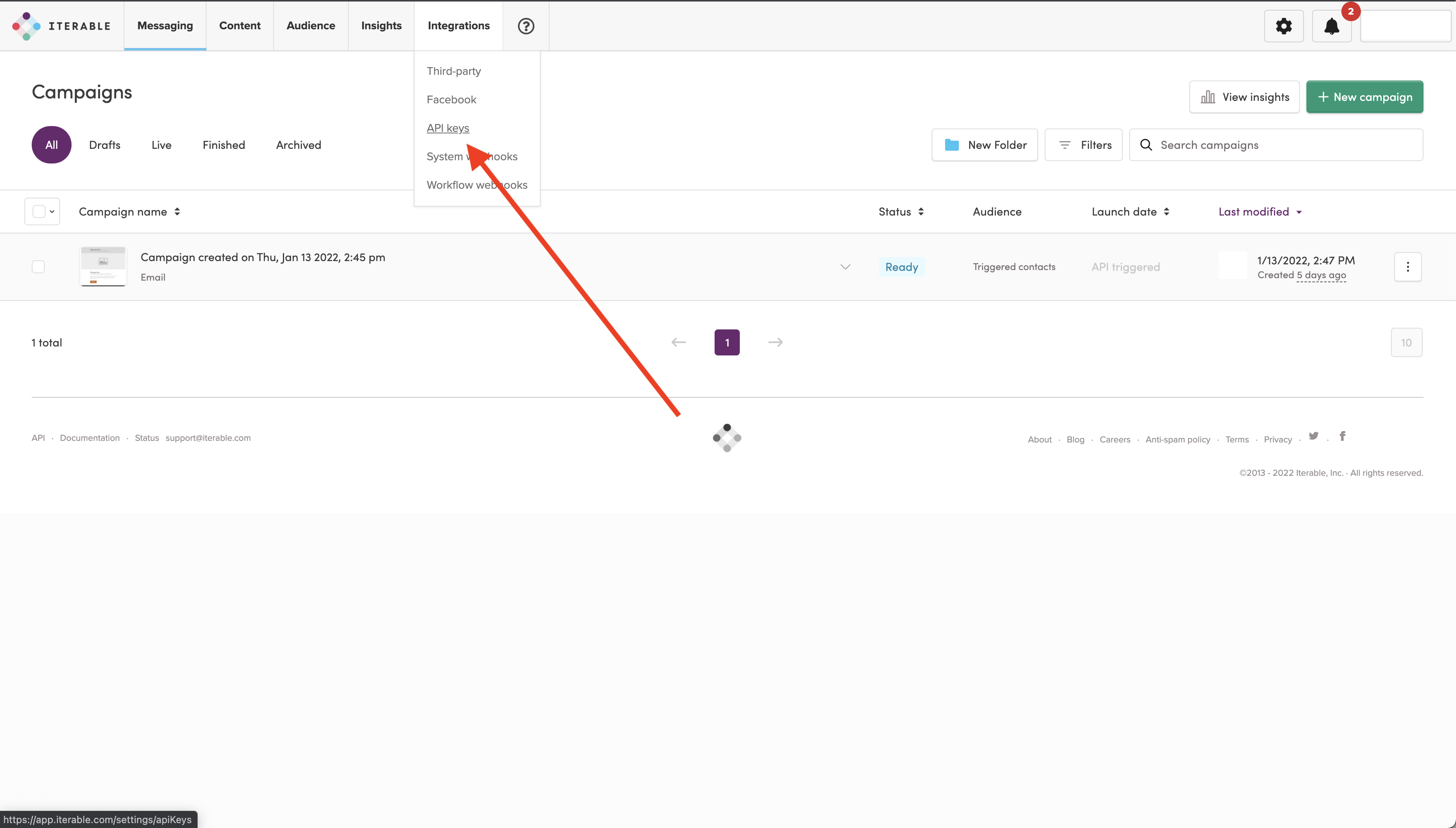
Task: Open the campaign row three-dot menu
Action: pyautogui.click(x=1407, y=267)
